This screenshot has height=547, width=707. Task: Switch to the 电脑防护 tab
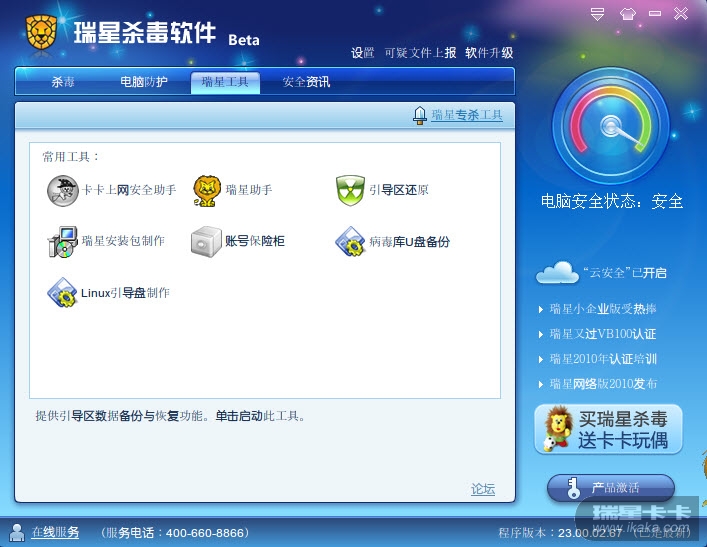[x=143, y=82]
